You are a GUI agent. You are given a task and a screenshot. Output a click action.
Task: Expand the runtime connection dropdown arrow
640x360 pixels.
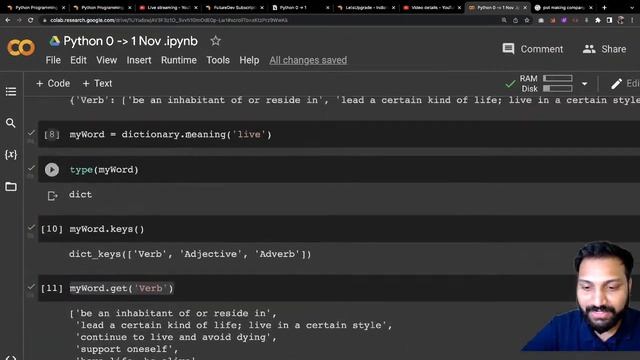pyautogui.click(x=584, y=84)
